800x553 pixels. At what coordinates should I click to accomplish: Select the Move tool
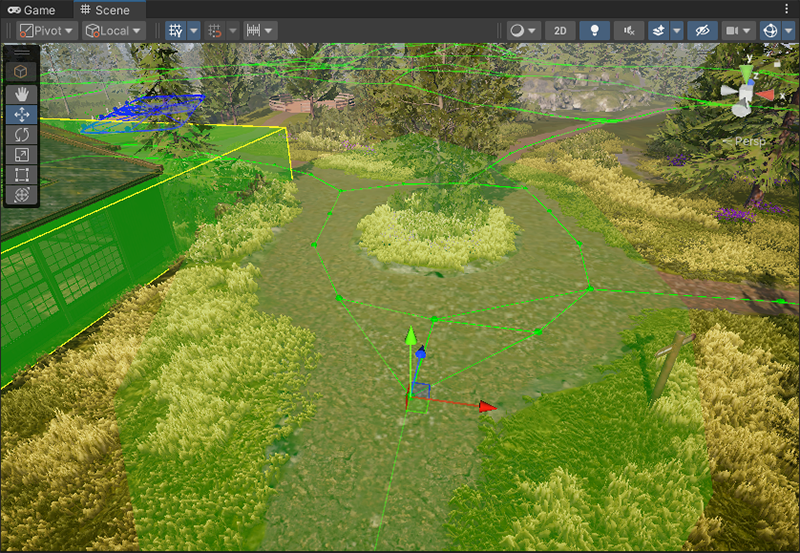[x=22, y=114]
